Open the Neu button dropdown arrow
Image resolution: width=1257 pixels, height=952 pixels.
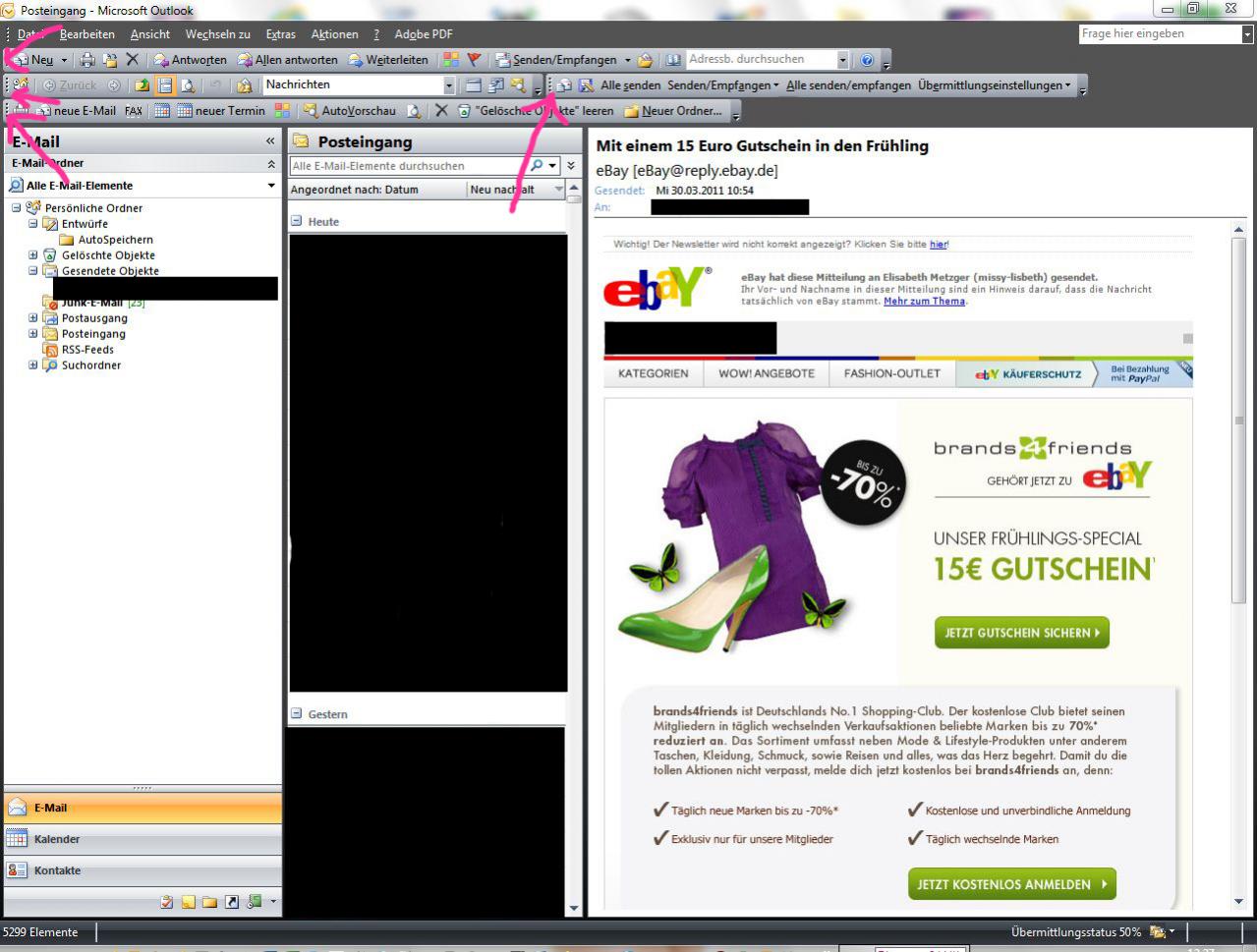click(64, 60)
